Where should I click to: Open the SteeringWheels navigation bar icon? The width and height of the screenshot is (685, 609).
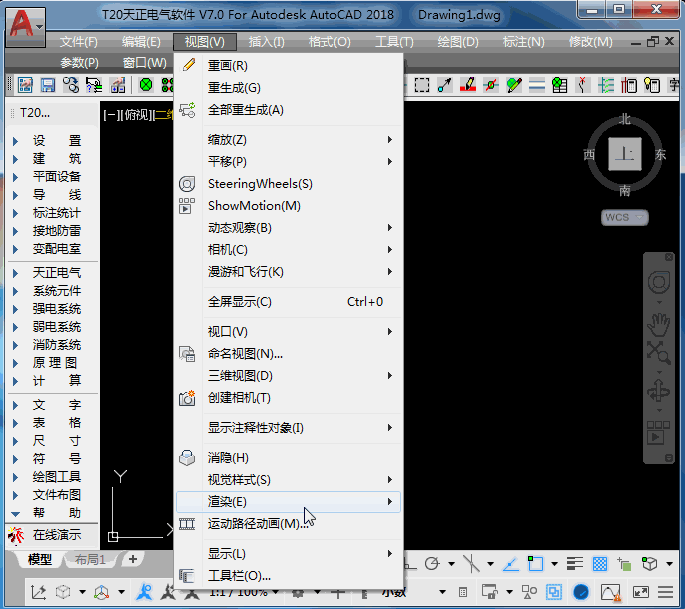tap(659, 282)
